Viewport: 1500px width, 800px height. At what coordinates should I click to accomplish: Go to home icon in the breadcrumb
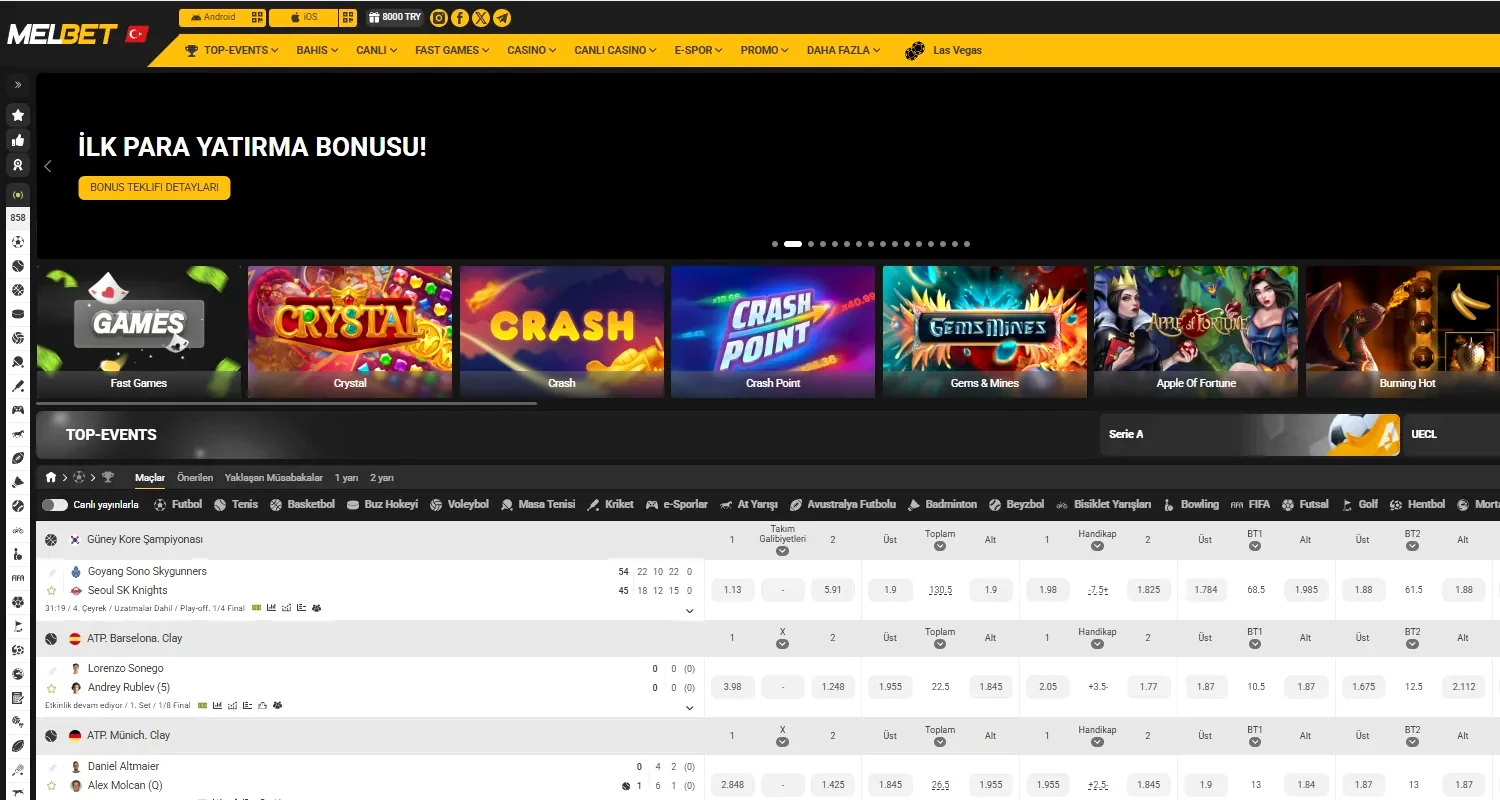[x=51, y=478]
